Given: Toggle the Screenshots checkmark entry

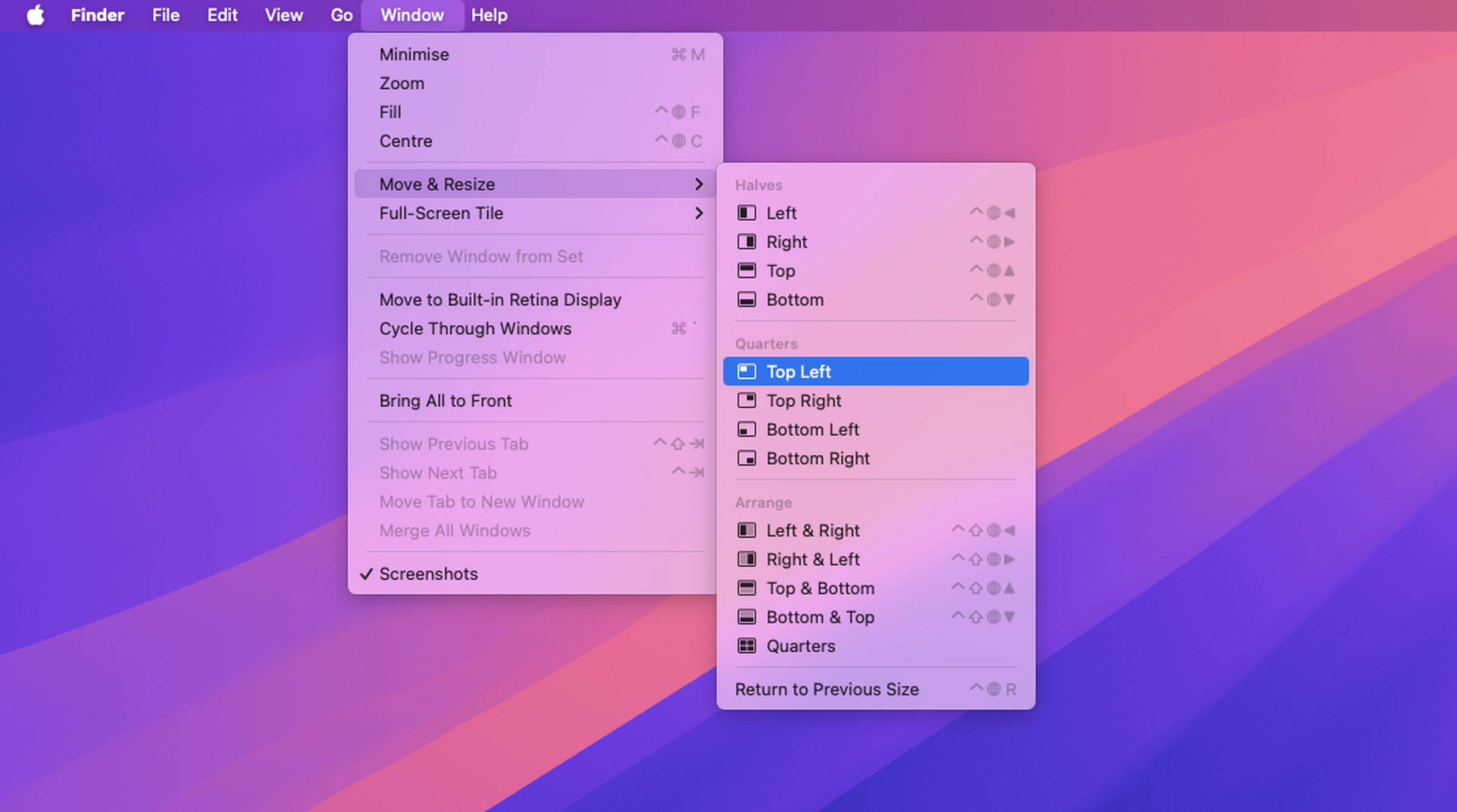Looking at the screenshot, I should 428,573.
